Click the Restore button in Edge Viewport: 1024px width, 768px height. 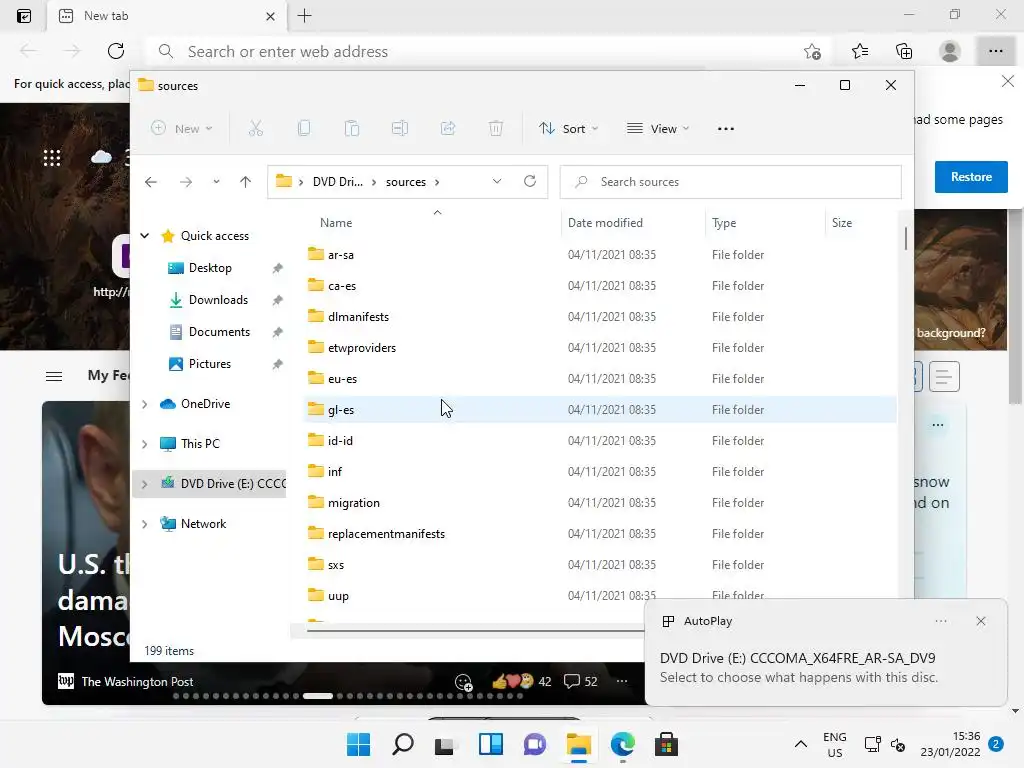pyautogui.click(x=971, y=177)
